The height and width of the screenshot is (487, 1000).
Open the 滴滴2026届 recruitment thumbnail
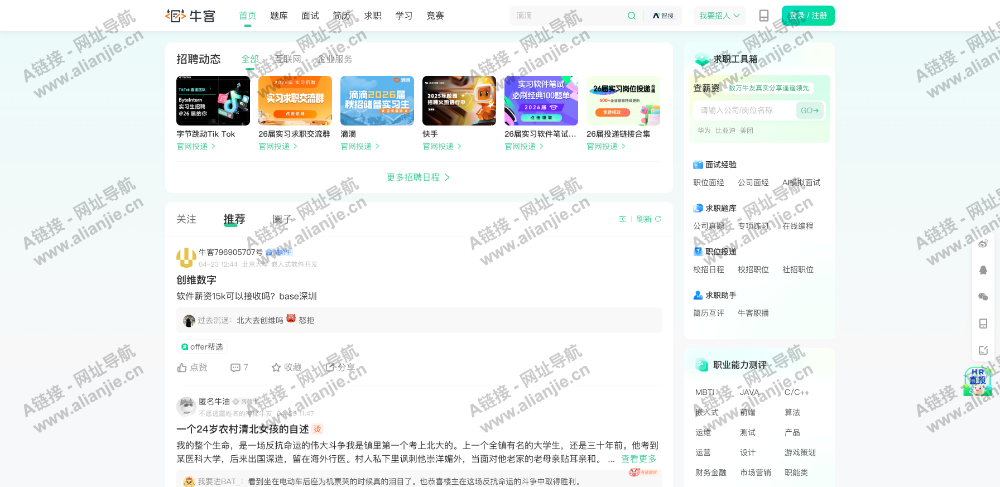click(x=377, y=101)
